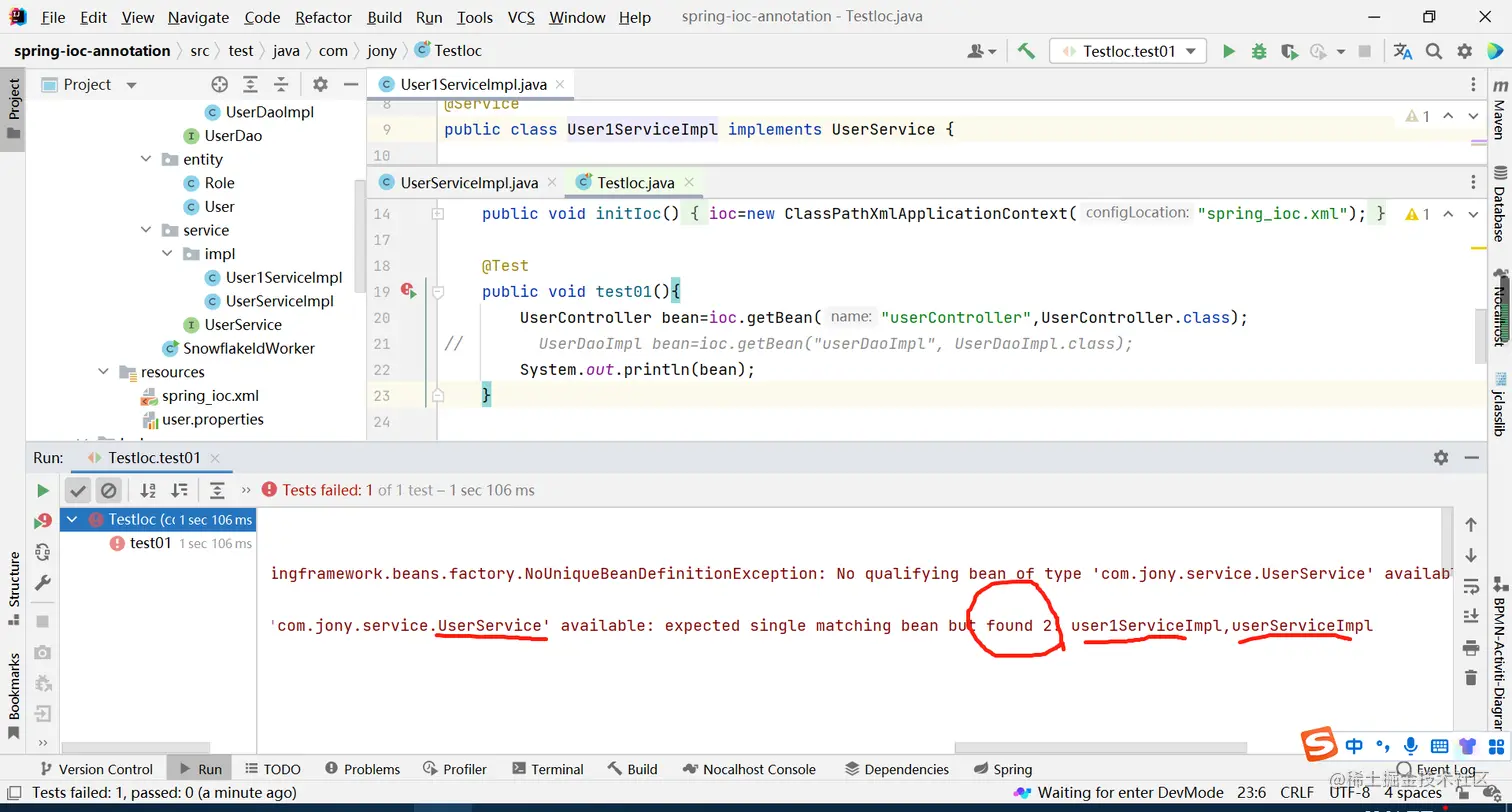Open the Terminal tool window tab
Image resolution: width=1512 pixels, height=812 pixels.
(x=547, y=769)
